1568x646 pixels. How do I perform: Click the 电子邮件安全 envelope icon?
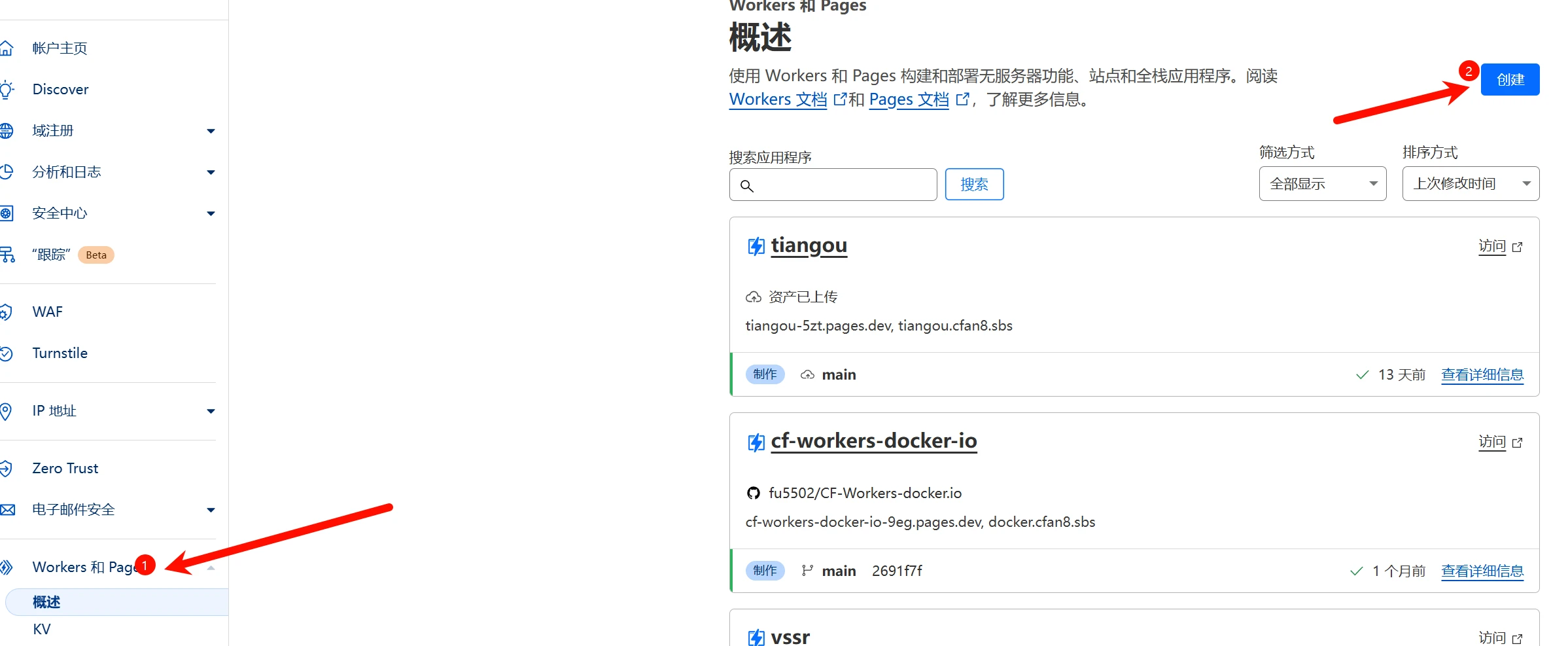tap(7, 510)
